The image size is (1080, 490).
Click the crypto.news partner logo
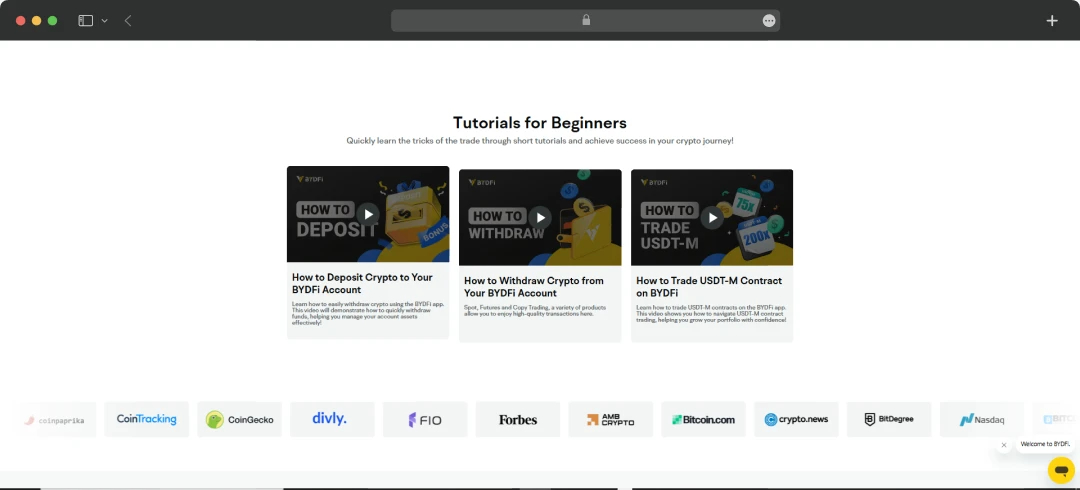point(796,419)
